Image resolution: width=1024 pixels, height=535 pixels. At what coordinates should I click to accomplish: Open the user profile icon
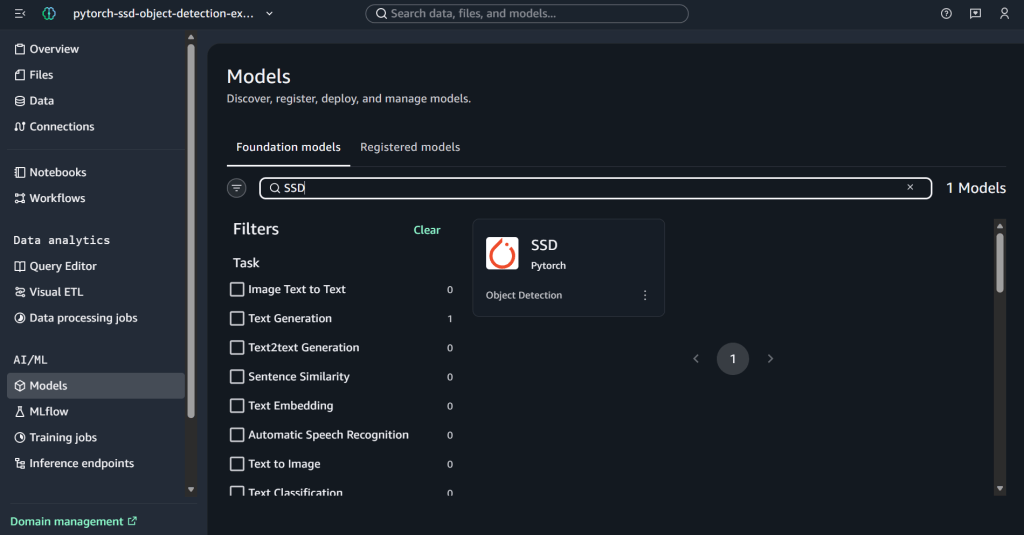pos(1004,14)
